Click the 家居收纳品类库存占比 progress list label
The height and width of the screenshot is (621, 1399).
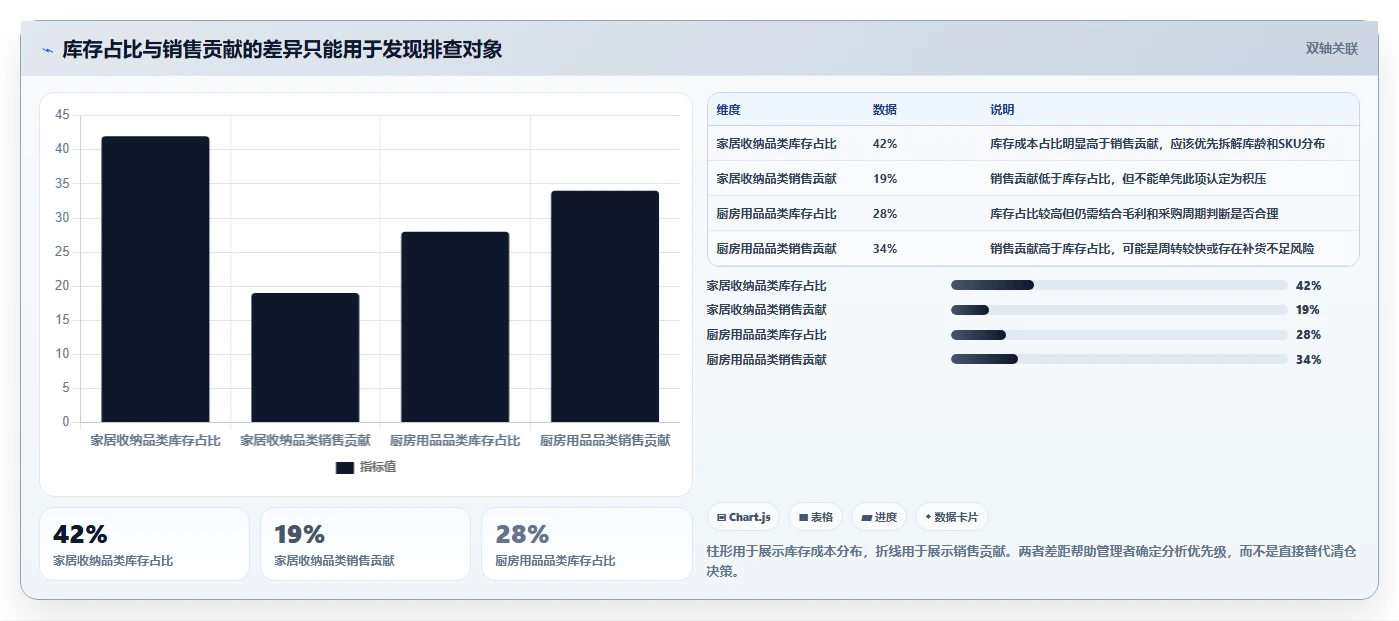coord(767,285)
